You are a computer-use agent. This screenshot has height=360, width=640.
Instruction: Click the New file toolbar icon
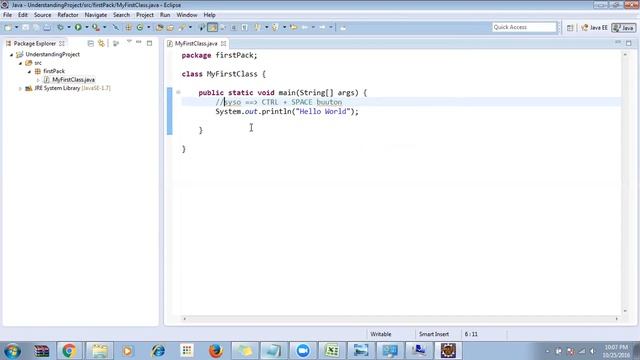(x=8, y=27)
